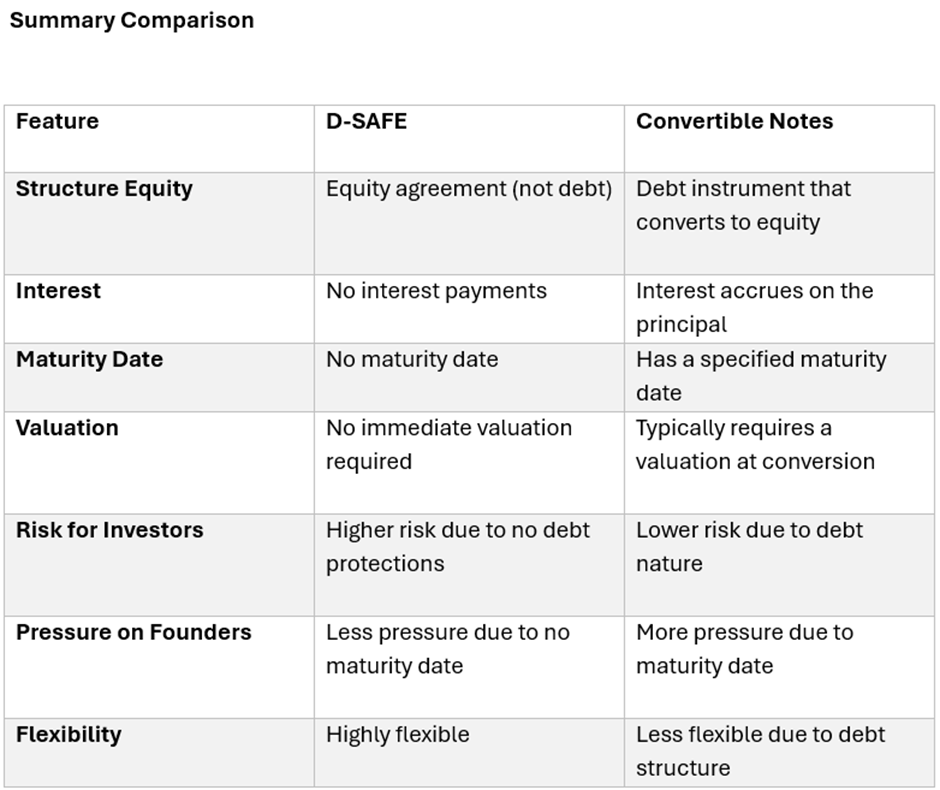940x790 pixels.
Task: Select the Interest row label
Action: (58, 291)
